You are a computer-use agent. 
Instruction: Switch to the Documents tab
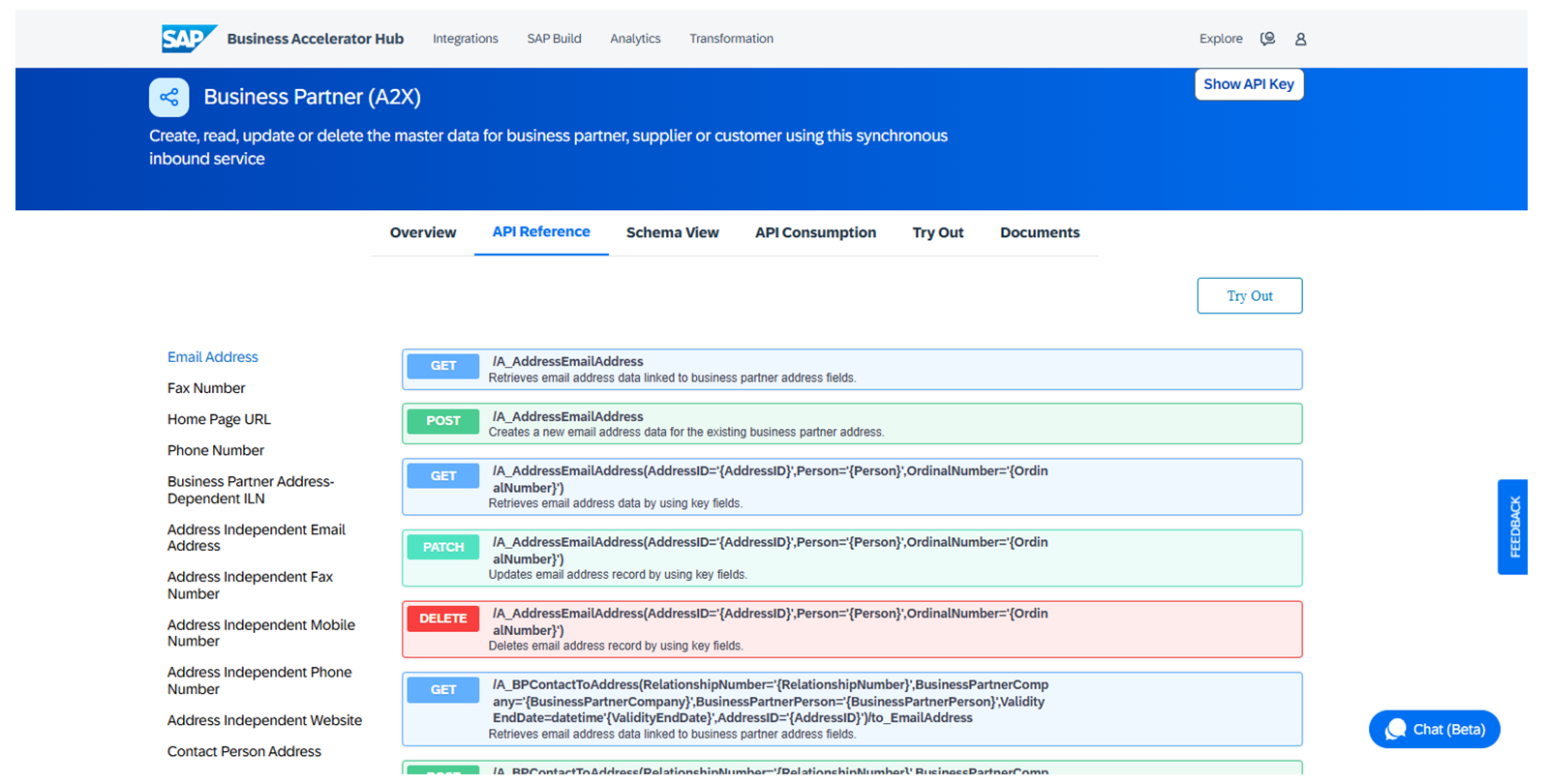click(x=1040, y=232)
